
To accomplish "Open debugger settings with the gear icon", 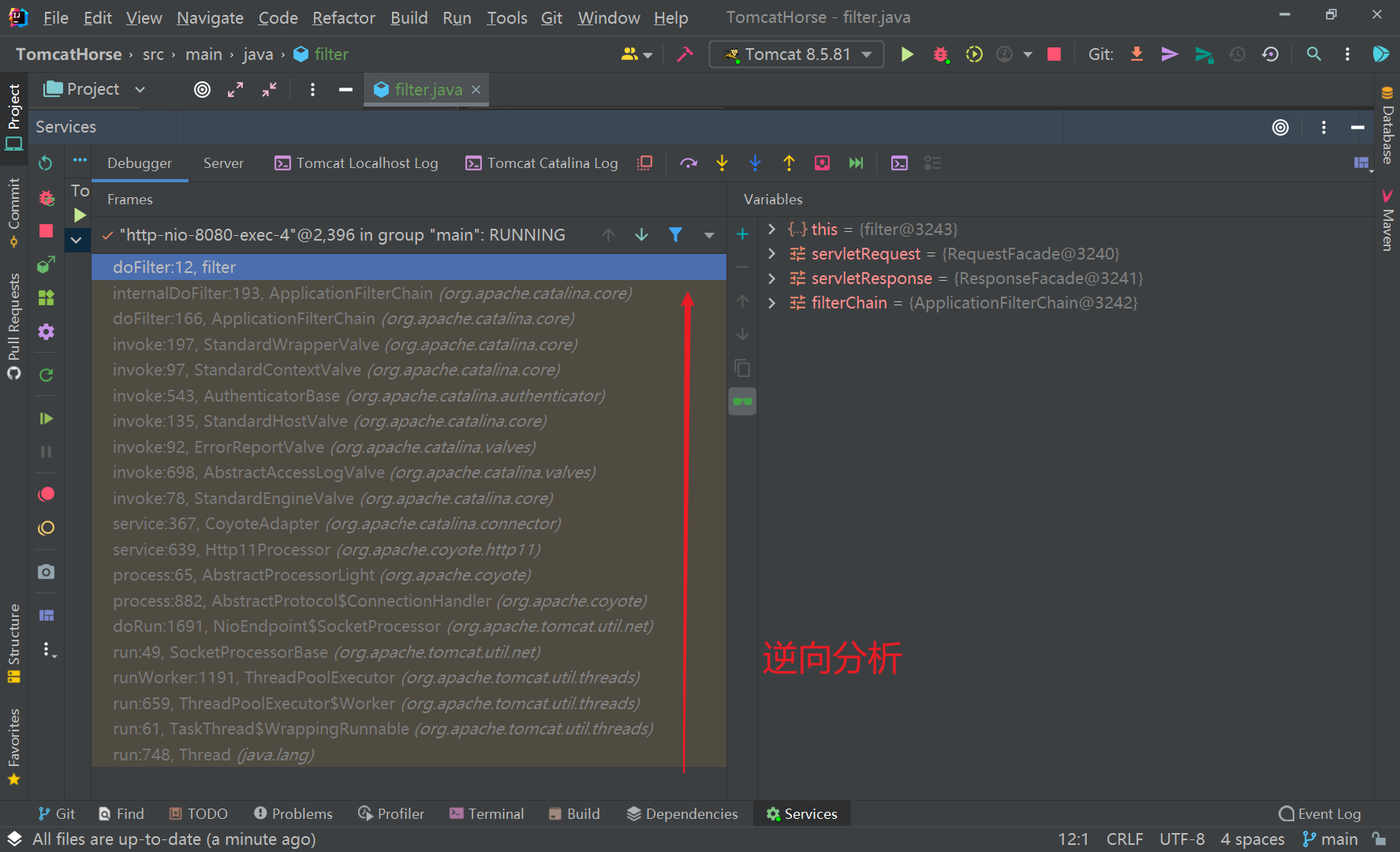I will [45, 332].
